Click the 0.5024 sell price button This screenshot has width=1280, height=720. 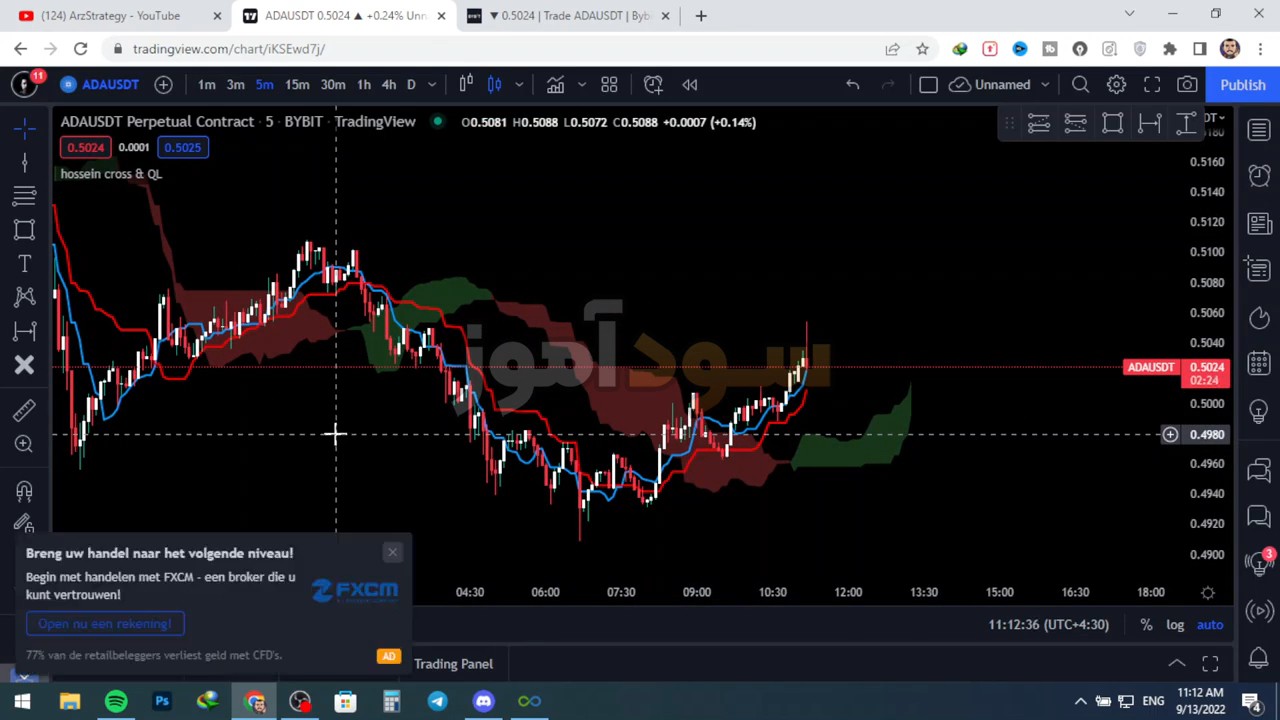pos(85,147)
